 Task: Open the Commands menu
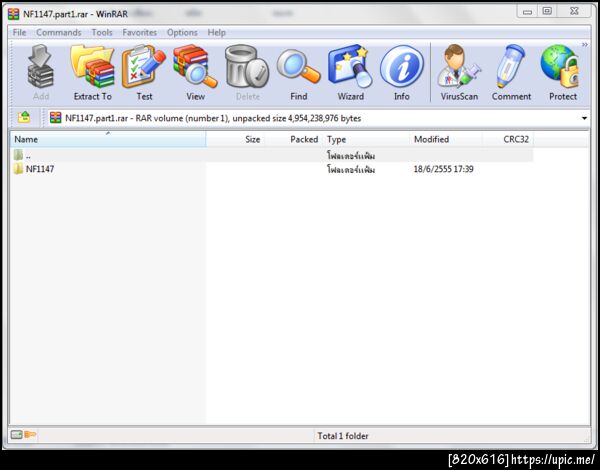click(59, 33)
